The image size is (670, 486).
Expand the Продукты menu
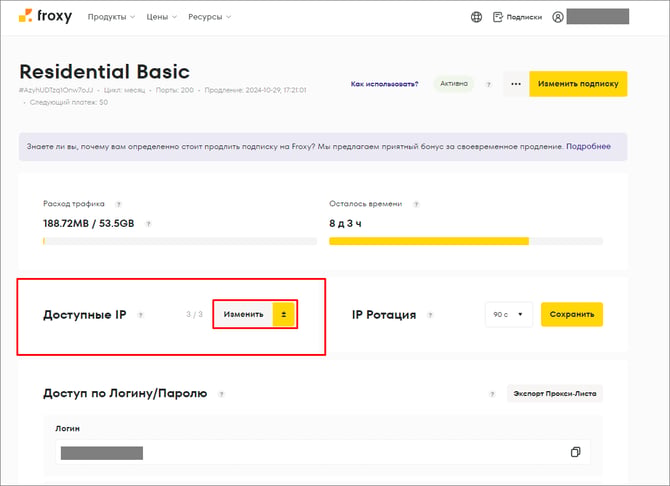(111, 17)
